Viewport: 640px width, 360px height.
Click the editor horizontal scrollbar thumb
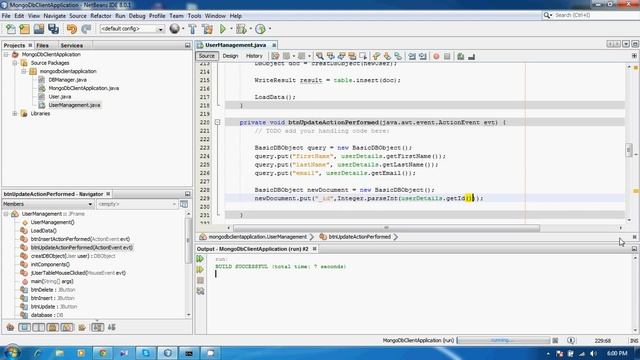[x=386, y=228]
